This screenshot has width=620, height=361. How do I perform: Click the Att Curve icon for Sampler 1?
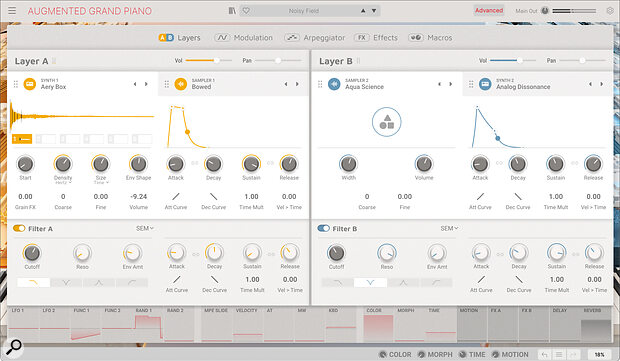[176, 197]
